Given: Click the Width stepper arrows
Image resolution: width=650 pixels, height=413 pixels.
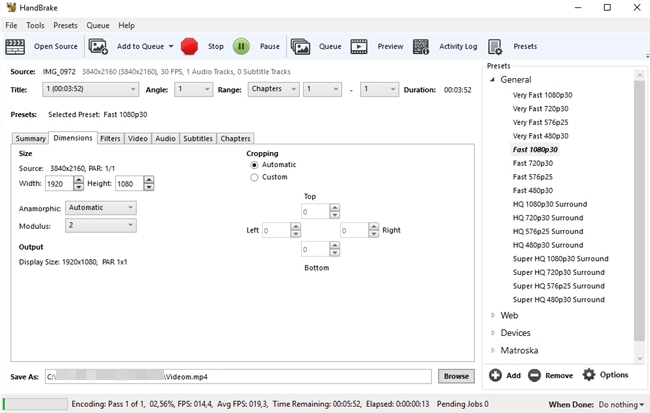Looking at the screenshot, I should coord(78,183).
